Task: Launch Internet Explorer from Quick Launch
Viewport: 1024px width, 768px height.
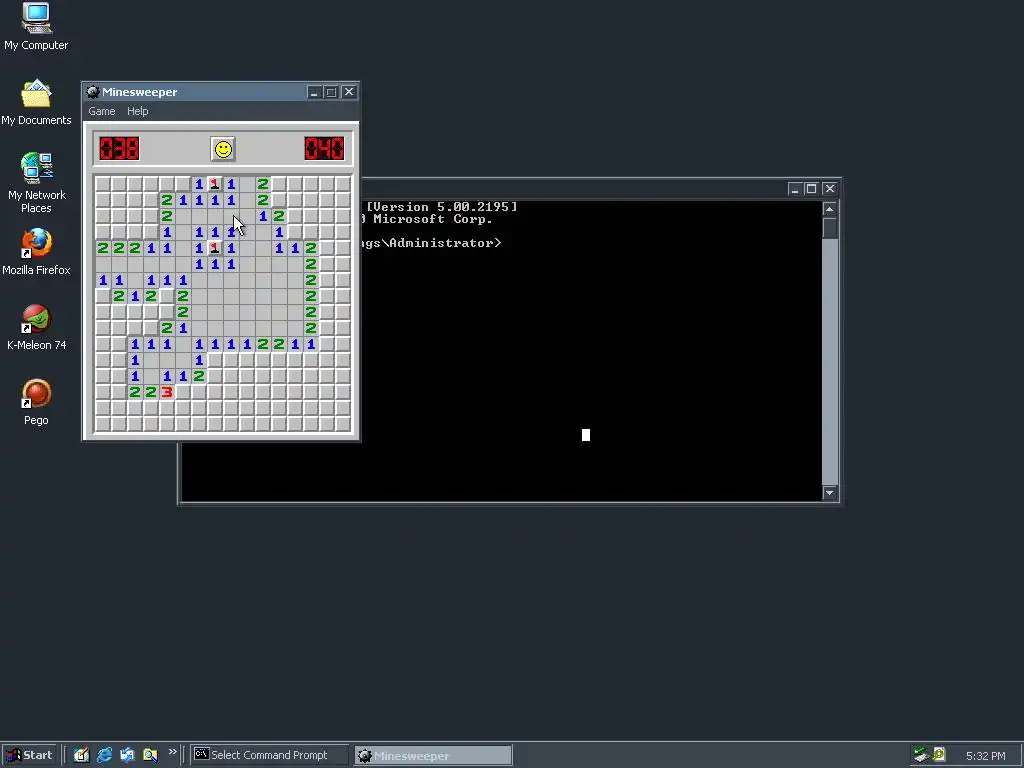Action: pos(104,755)
